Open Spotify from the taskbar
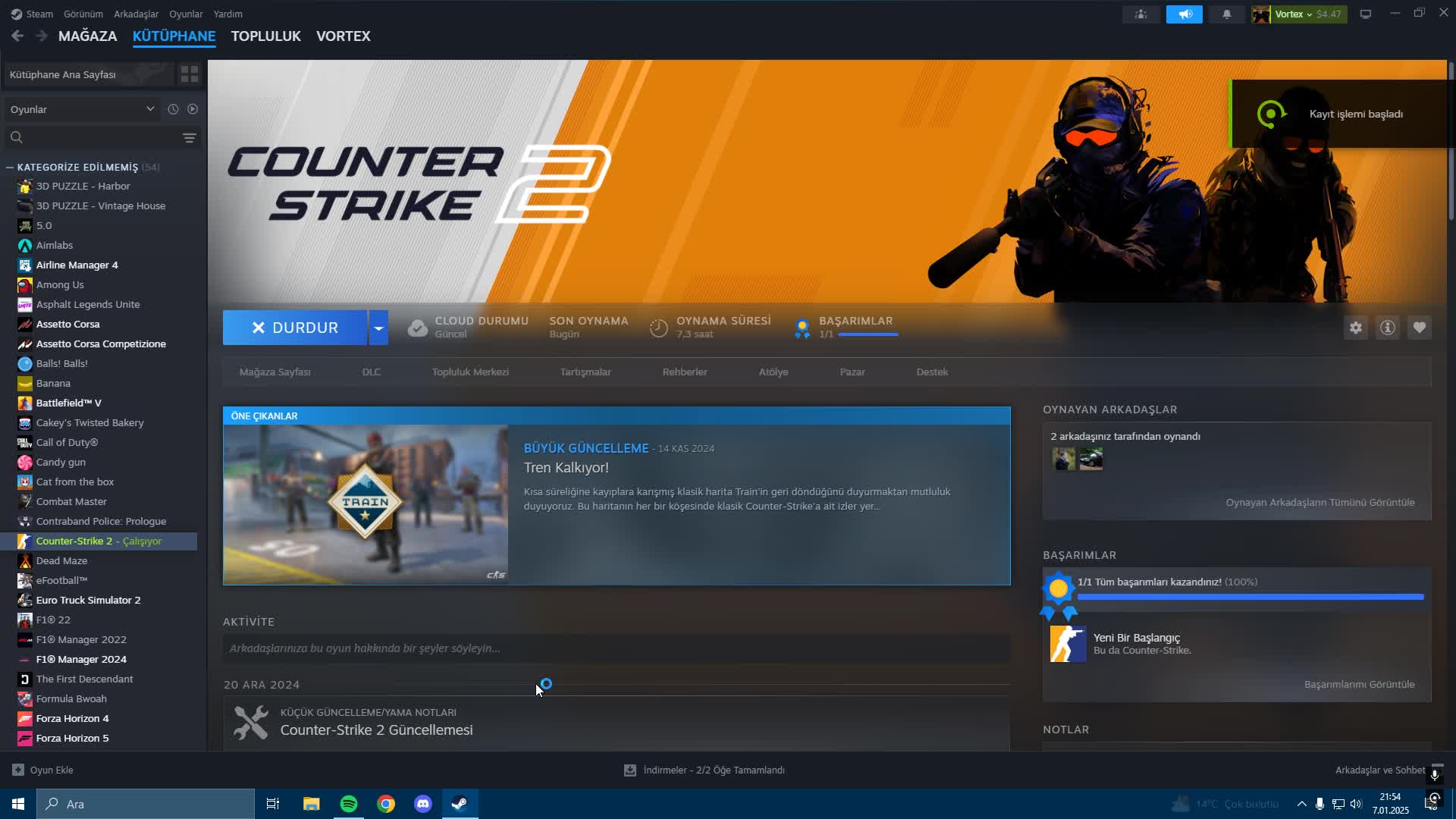This screenshot has height=819, width=1456. pos(349,804)
